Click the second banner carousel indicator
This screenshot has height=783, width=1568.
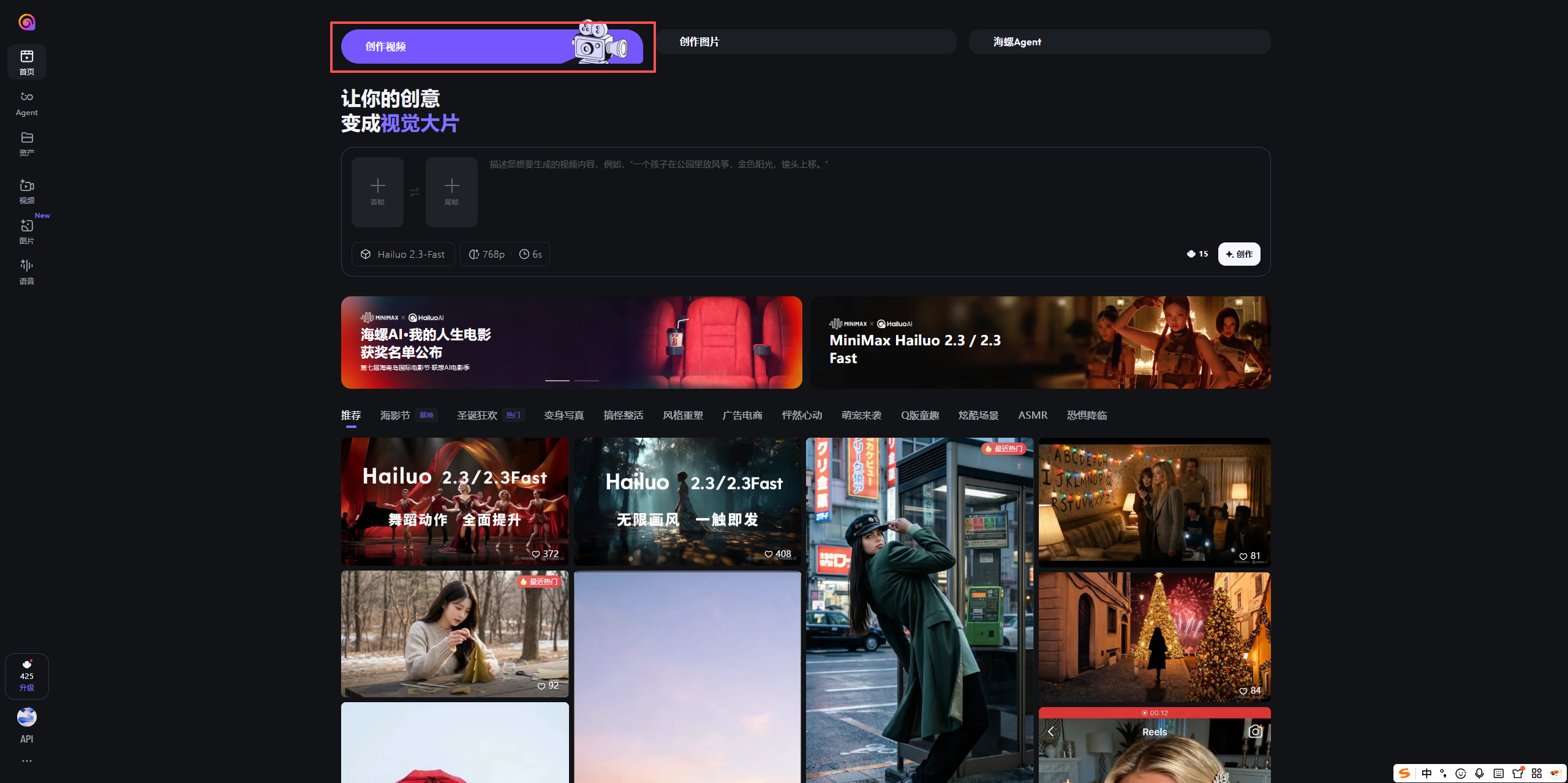[586, 381]
